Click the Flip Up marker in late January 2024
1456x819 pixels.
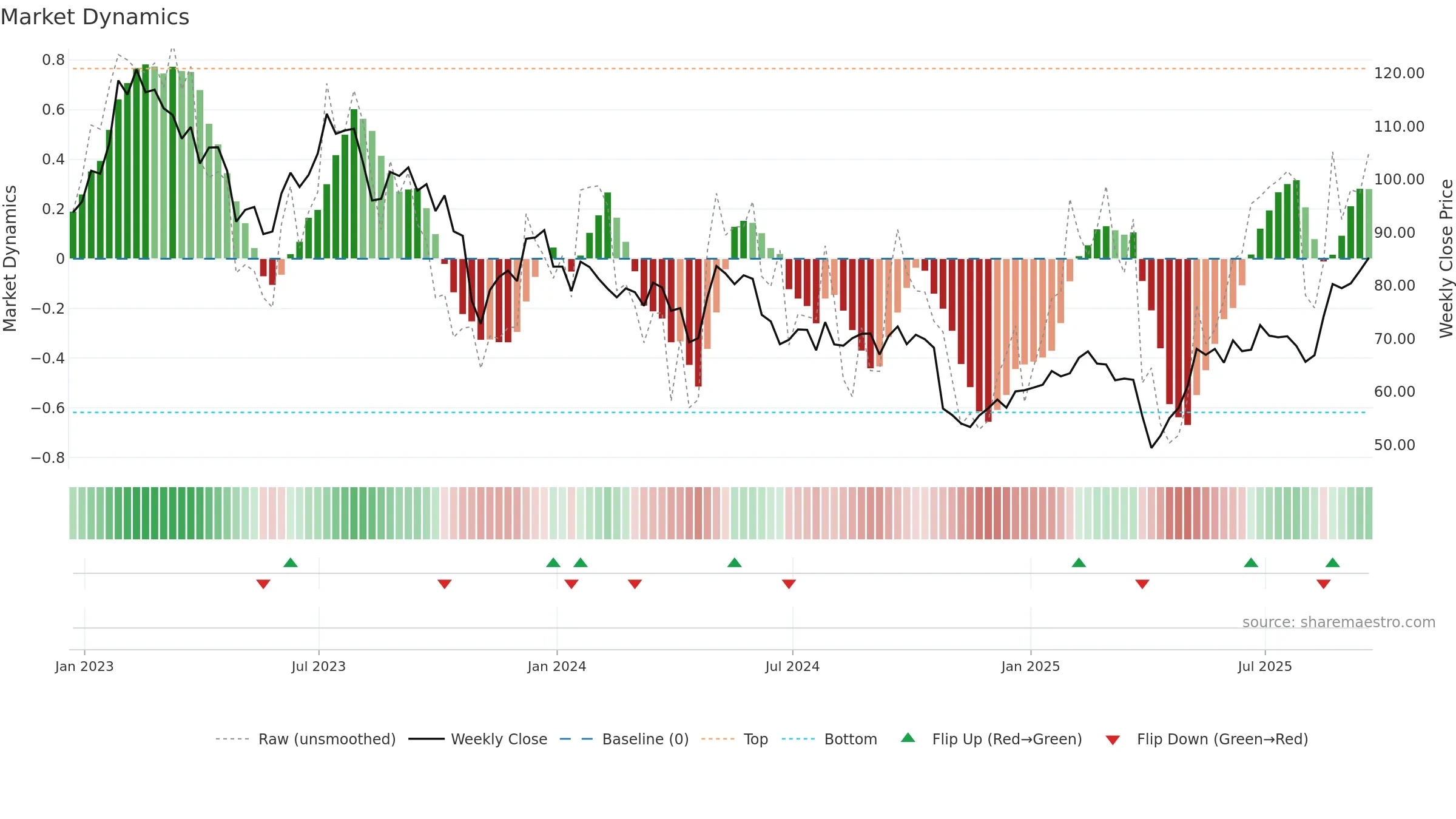point(581,562)
